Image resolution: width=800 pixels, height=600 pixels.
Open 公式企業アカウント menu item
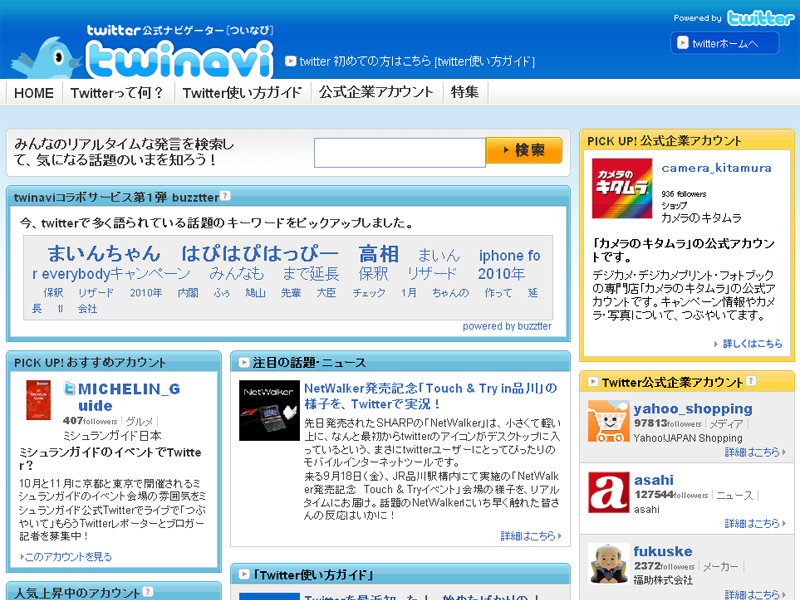tap(376, 92)
